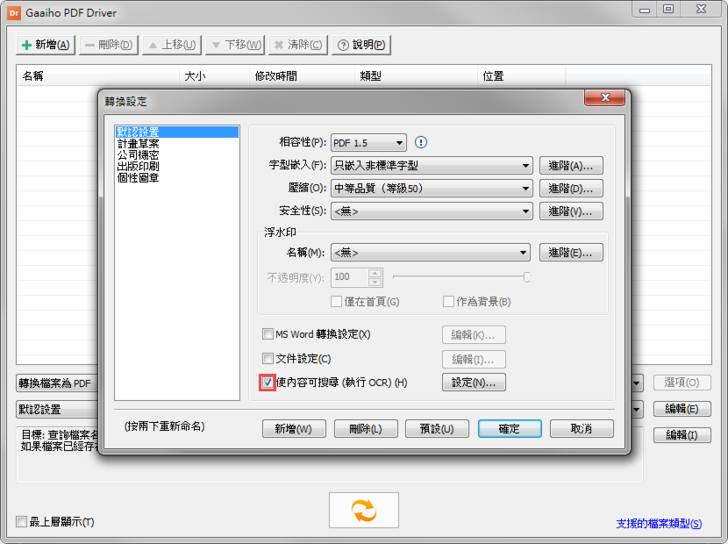The image size is (728, 544).
Task: Click the Gaaiho PDF Driver title icon
Action: (14, 13)
